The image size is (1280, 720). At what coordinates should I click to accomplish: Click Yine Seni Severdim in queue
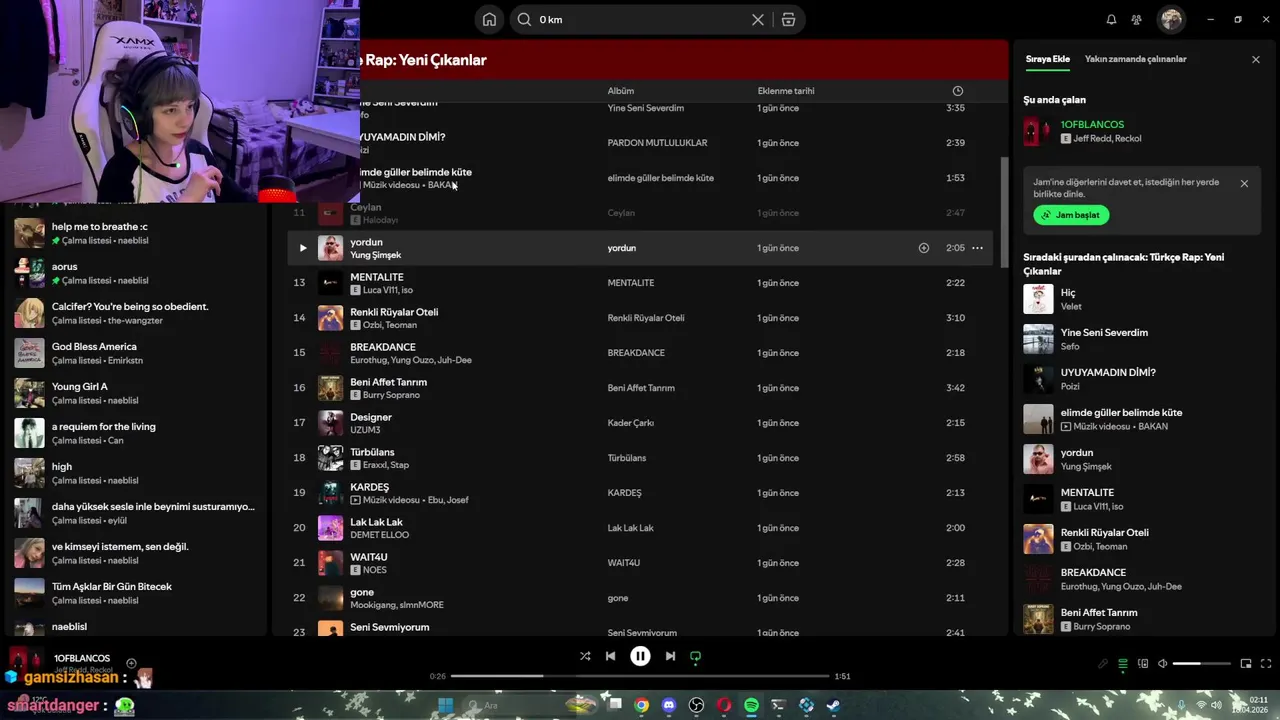[x=1140, y=339]
